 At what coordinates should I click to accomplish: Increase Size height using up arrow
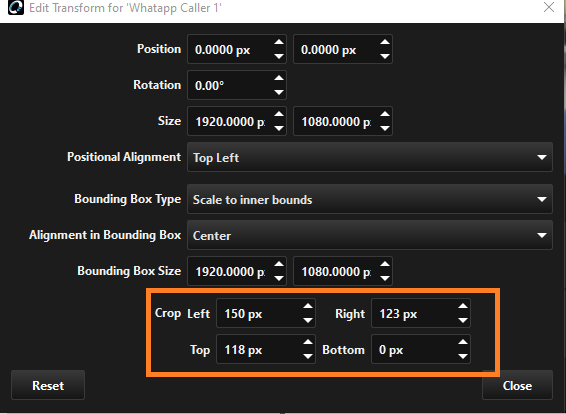(385, 114)
